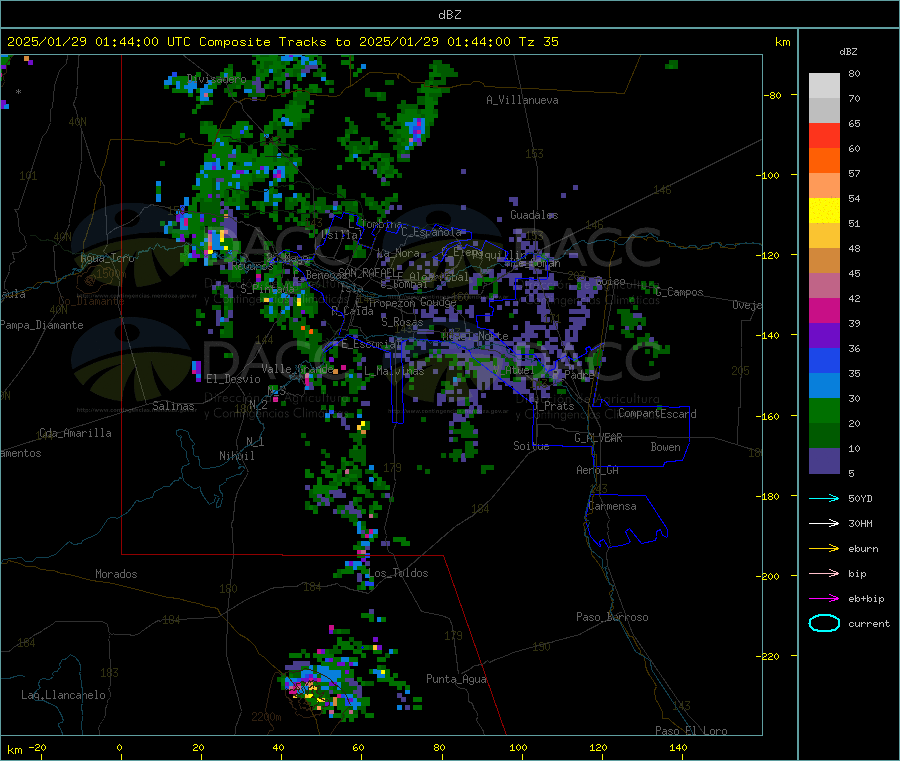The image size is (900, 761).
Task: Select the 39-42 dBZ magenta swatch
Action: [824, 310]
